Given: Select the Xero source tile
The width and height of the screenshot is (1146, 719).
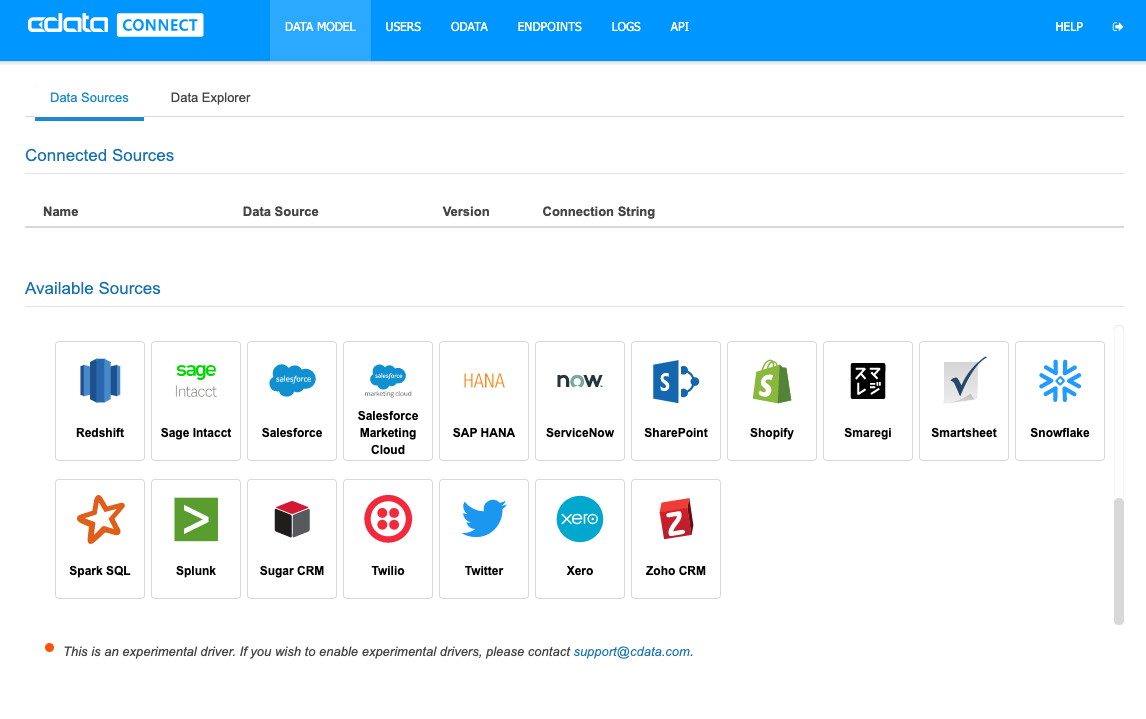Looking at the screenshot, I should tap(580, 539).
